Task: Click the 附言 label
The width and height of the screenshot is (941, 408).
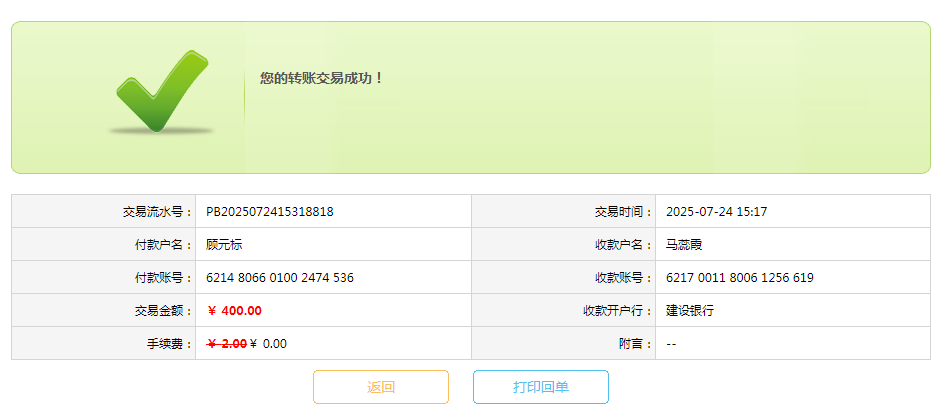Action: click(x=634, y=344)
